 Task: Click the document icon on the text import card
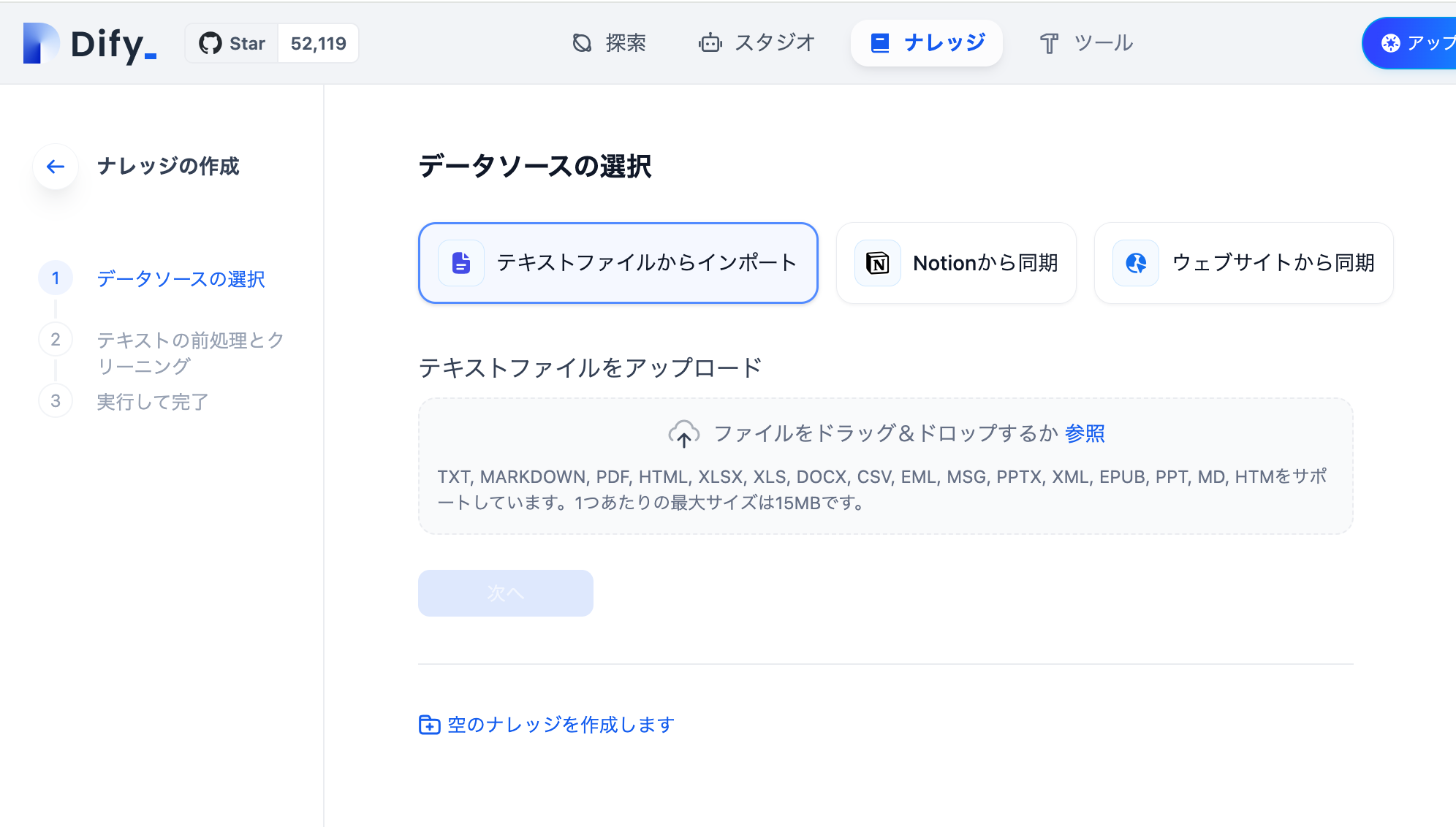460,262
